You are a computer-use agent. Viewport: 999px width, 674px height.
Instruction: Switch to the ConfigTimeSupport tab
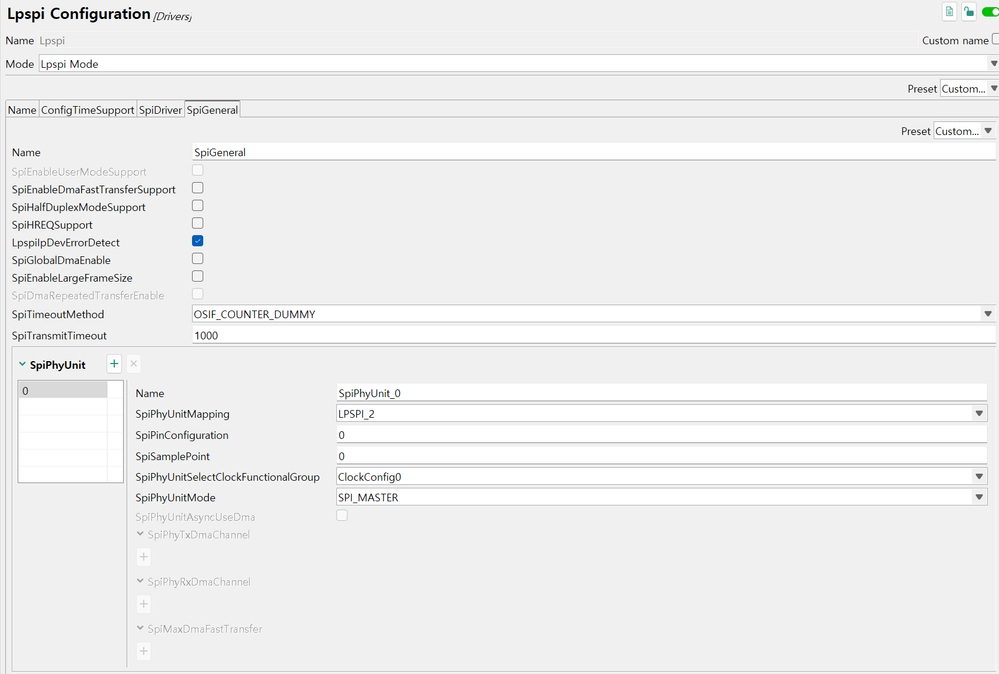[x=87, y=110]
